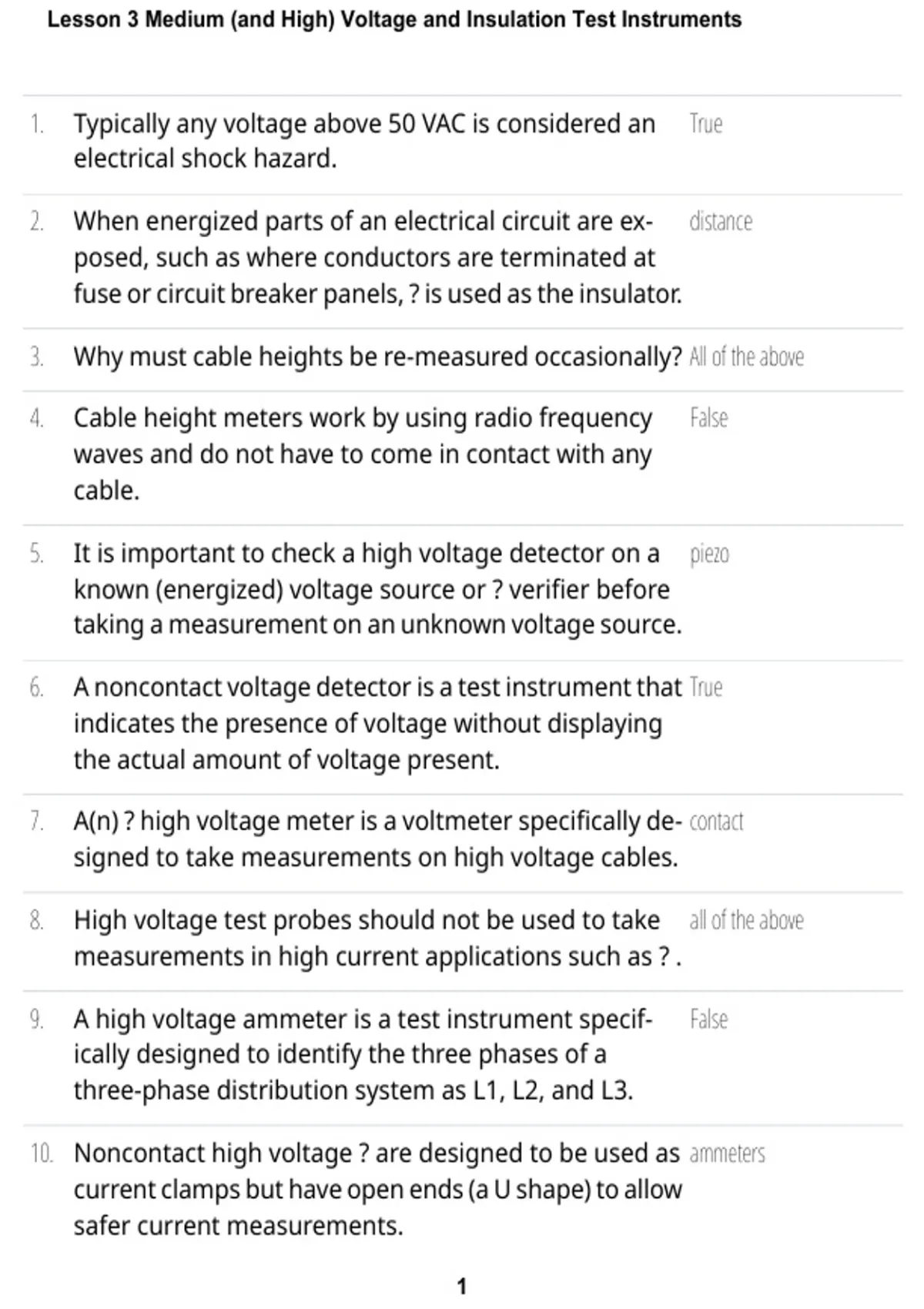Select the noncontact voltage detector question
This screenshot has width=924, height=1309.
(x=377, y=724)
